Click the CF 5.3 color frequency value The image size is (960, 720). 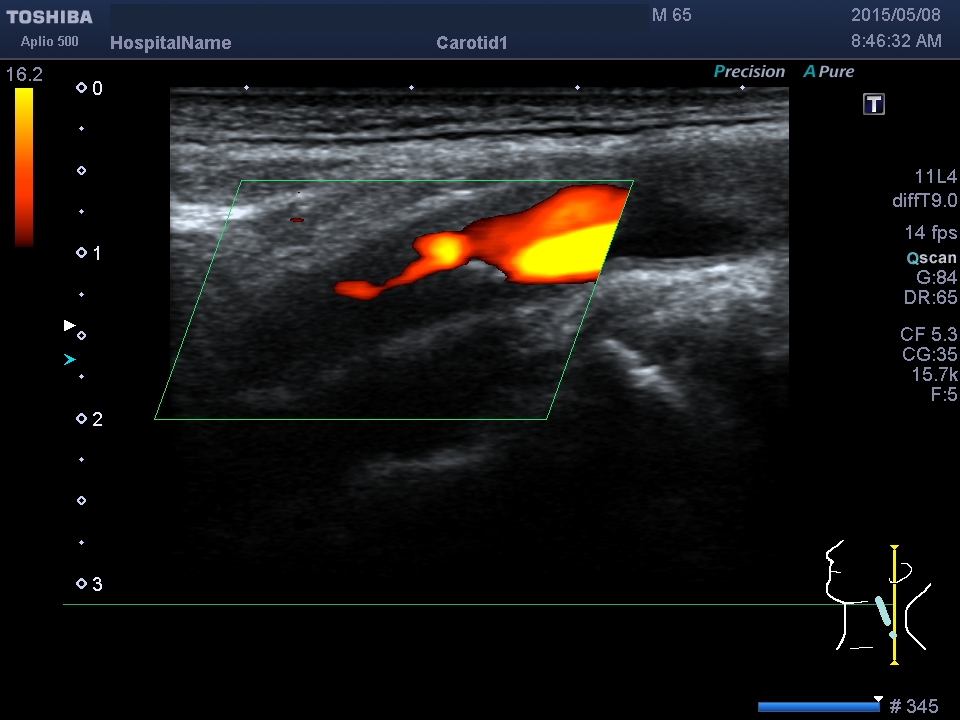point(928,335)
